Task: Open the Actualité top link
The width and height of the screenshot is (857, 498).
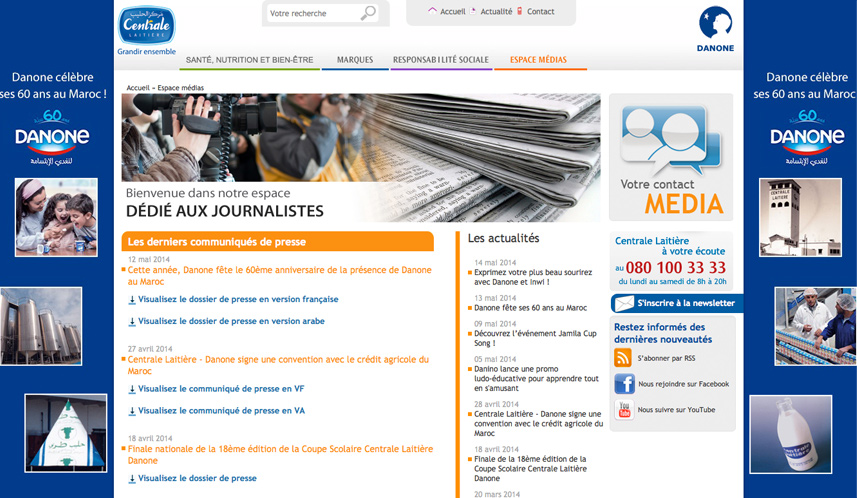Action: click(x=496, y=11)
